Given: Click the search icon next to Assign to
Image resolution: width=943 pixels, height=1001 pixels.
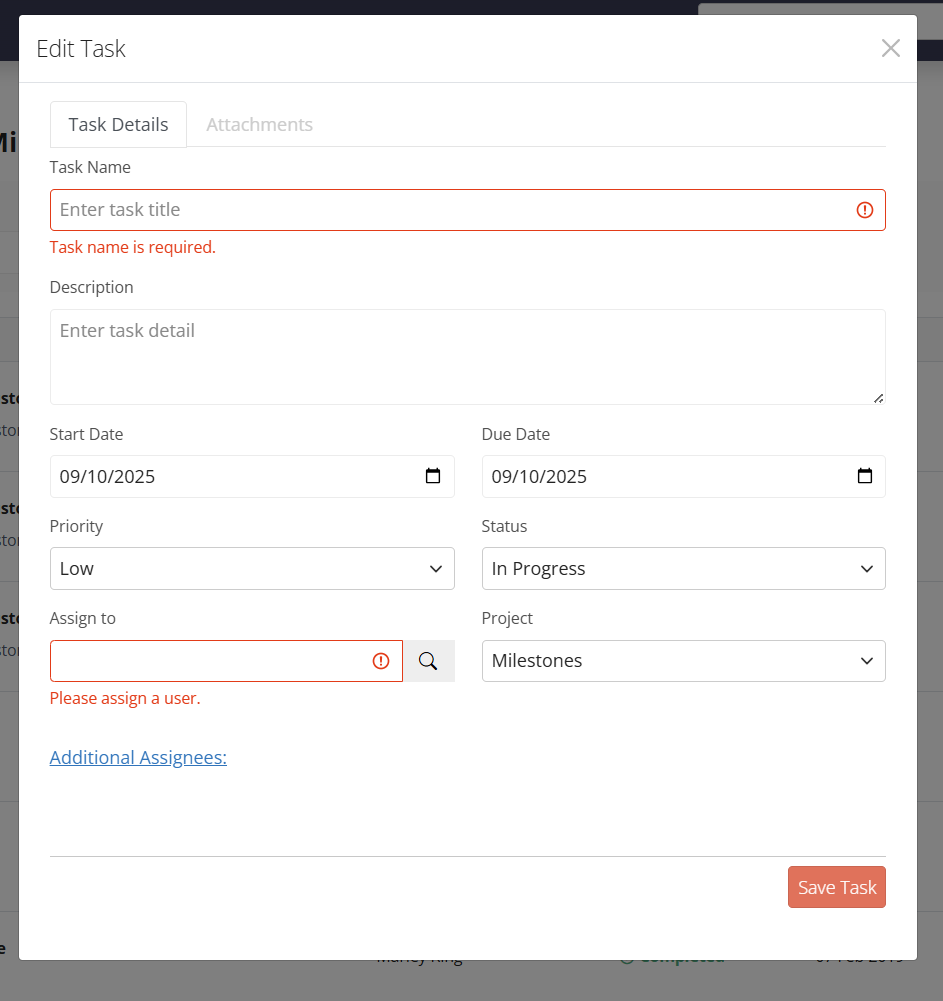Looking at the screenshot, I should [x=429, y=661].
